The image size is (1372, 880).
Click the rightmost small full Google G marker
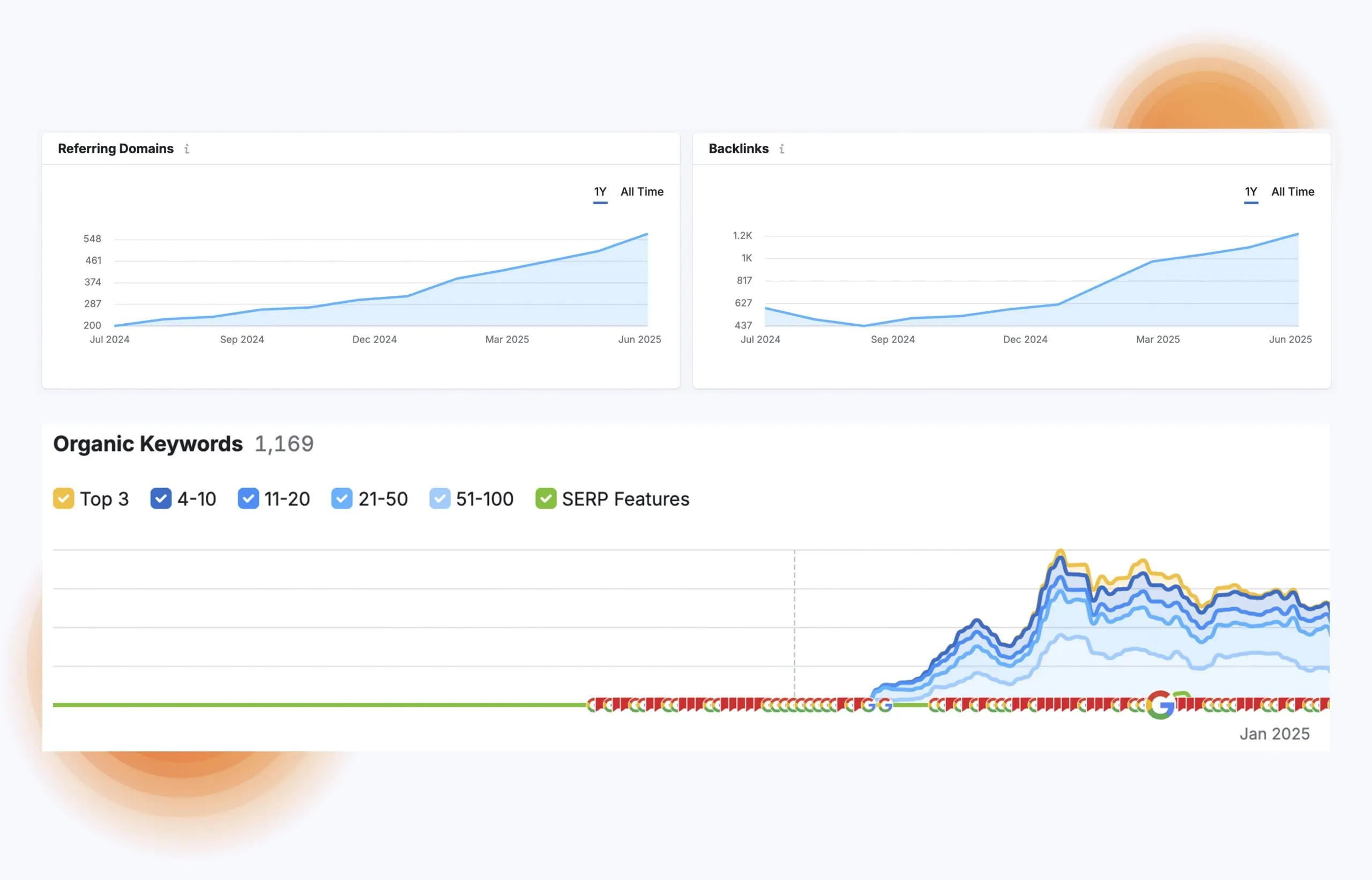(x=885, y=705)
